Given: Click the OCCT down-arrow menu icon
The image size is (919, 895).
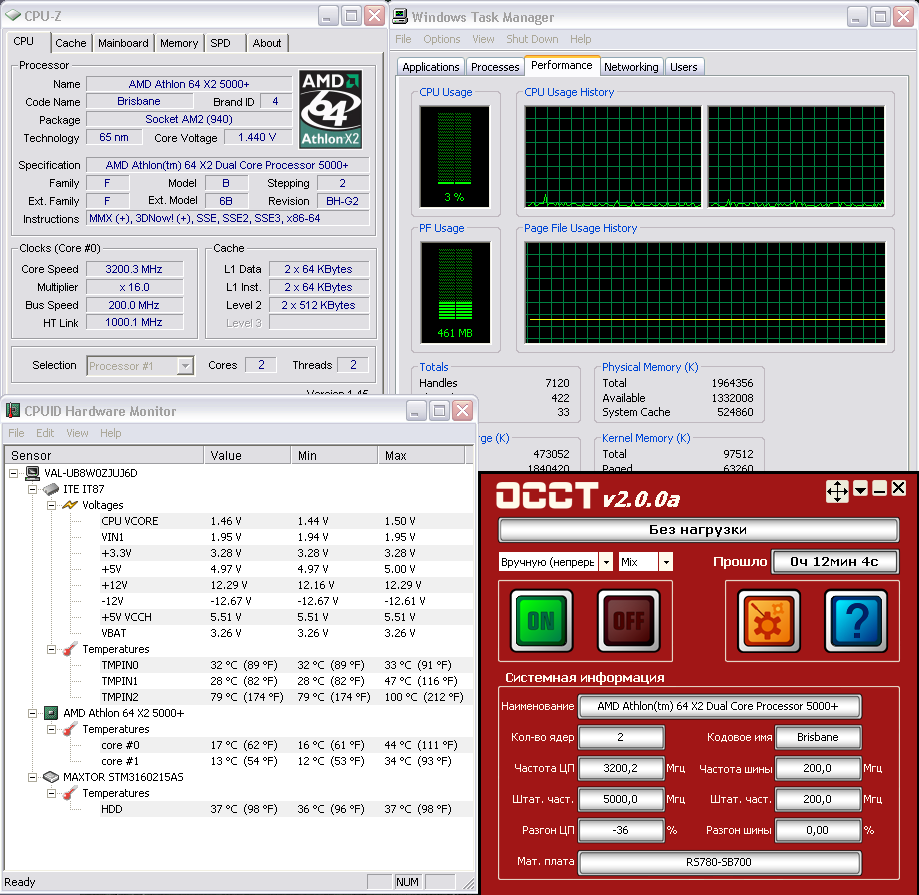Looking at the screenshot, I should pyautogui.click(x=860, y=489).
